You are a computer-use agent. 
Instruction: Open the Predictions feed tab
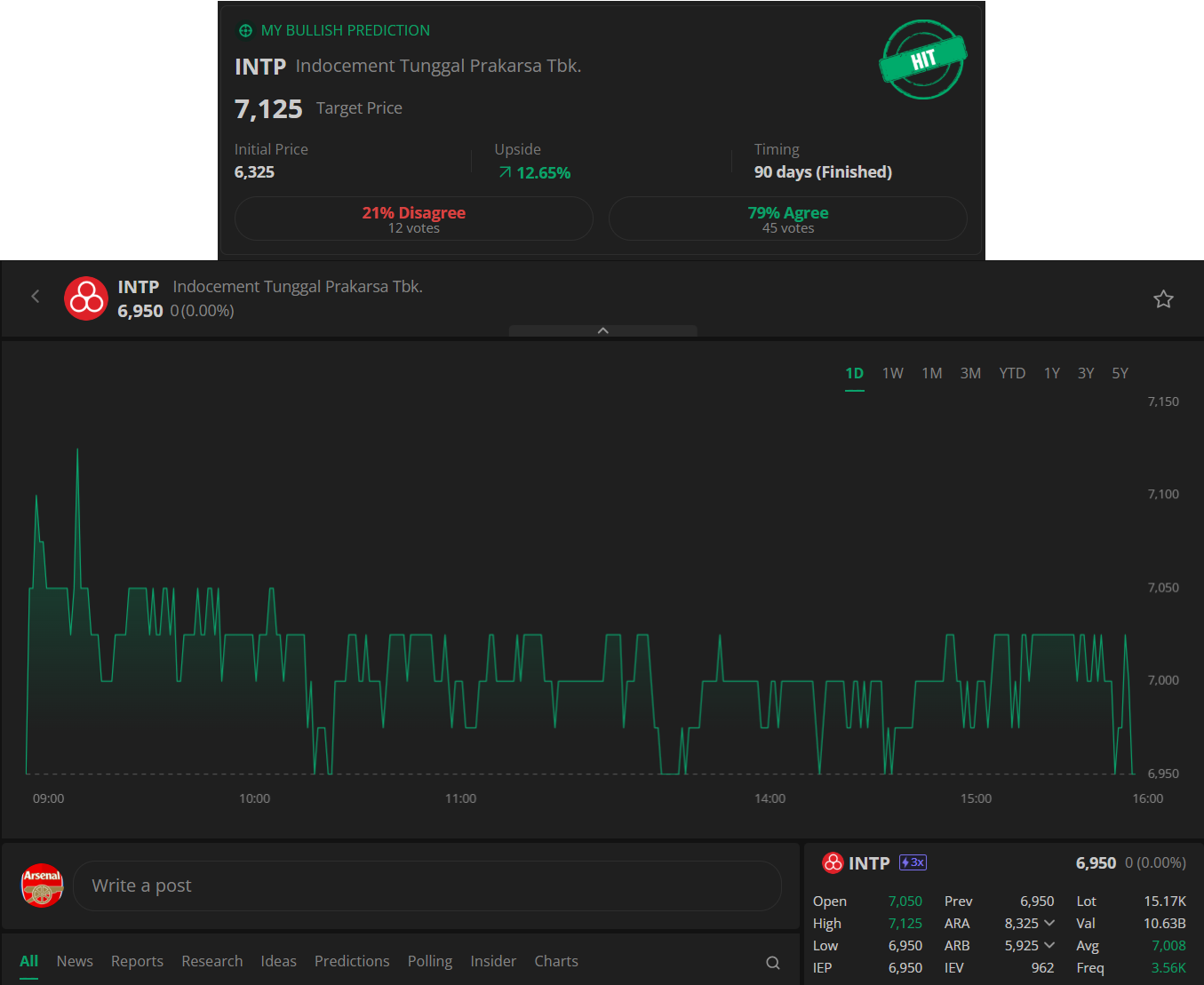352,961
